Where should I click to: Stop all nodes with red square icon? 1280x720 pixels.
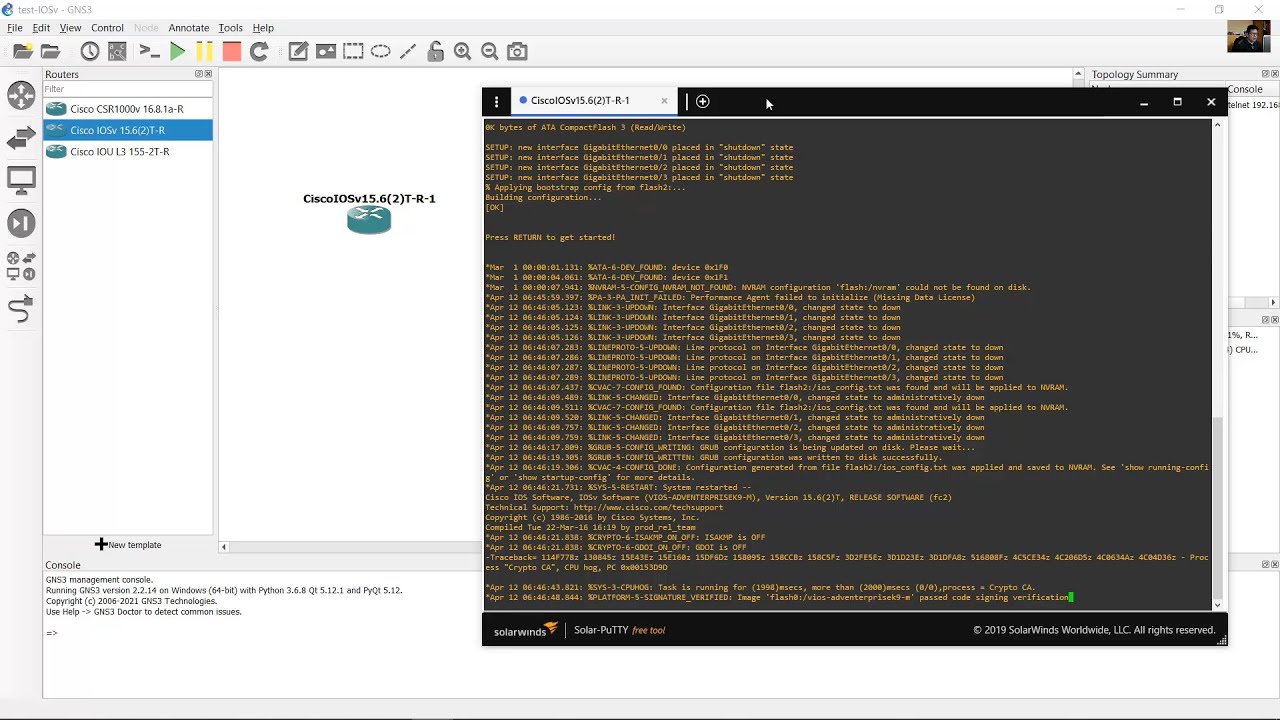(x=231, y=51)
